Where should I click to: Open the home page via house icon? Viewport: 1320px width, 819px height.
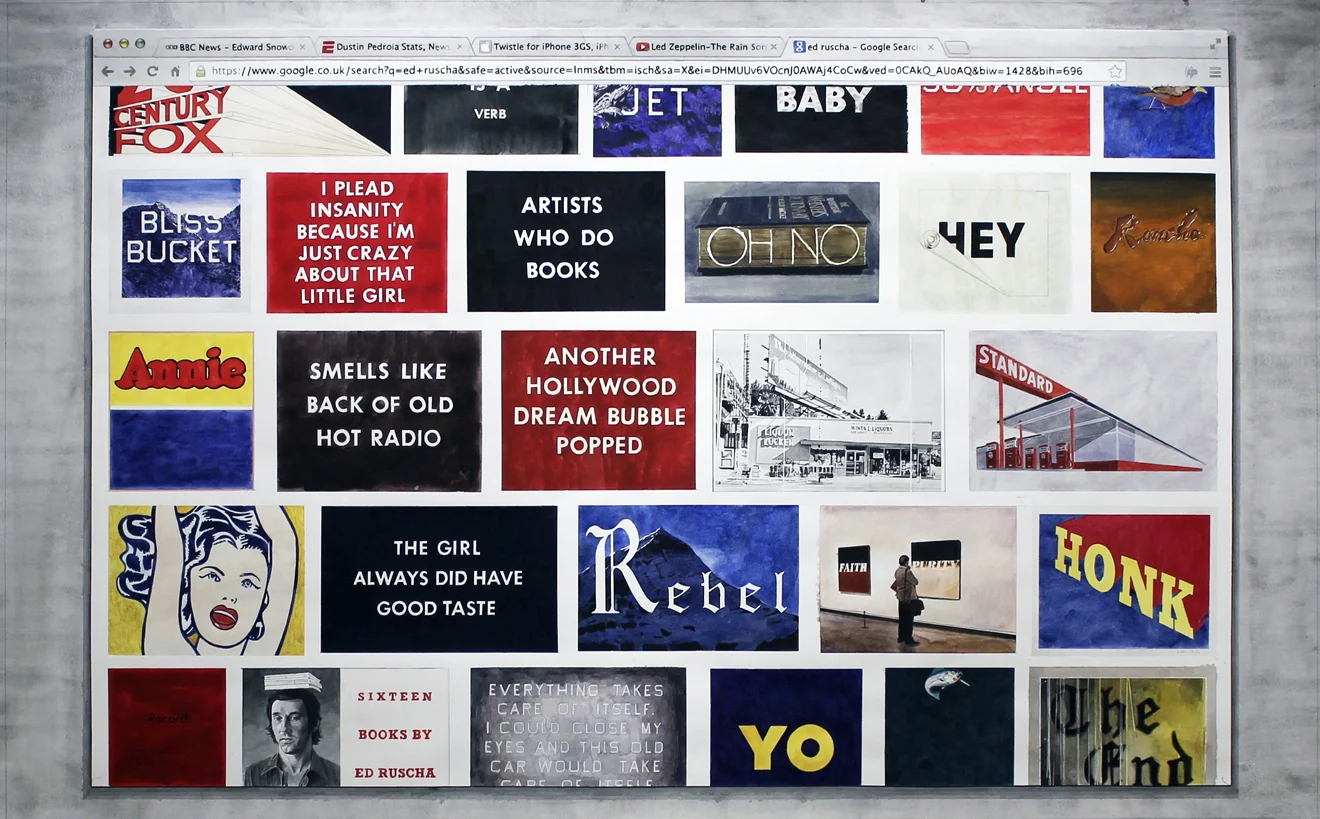coord(175,71)
